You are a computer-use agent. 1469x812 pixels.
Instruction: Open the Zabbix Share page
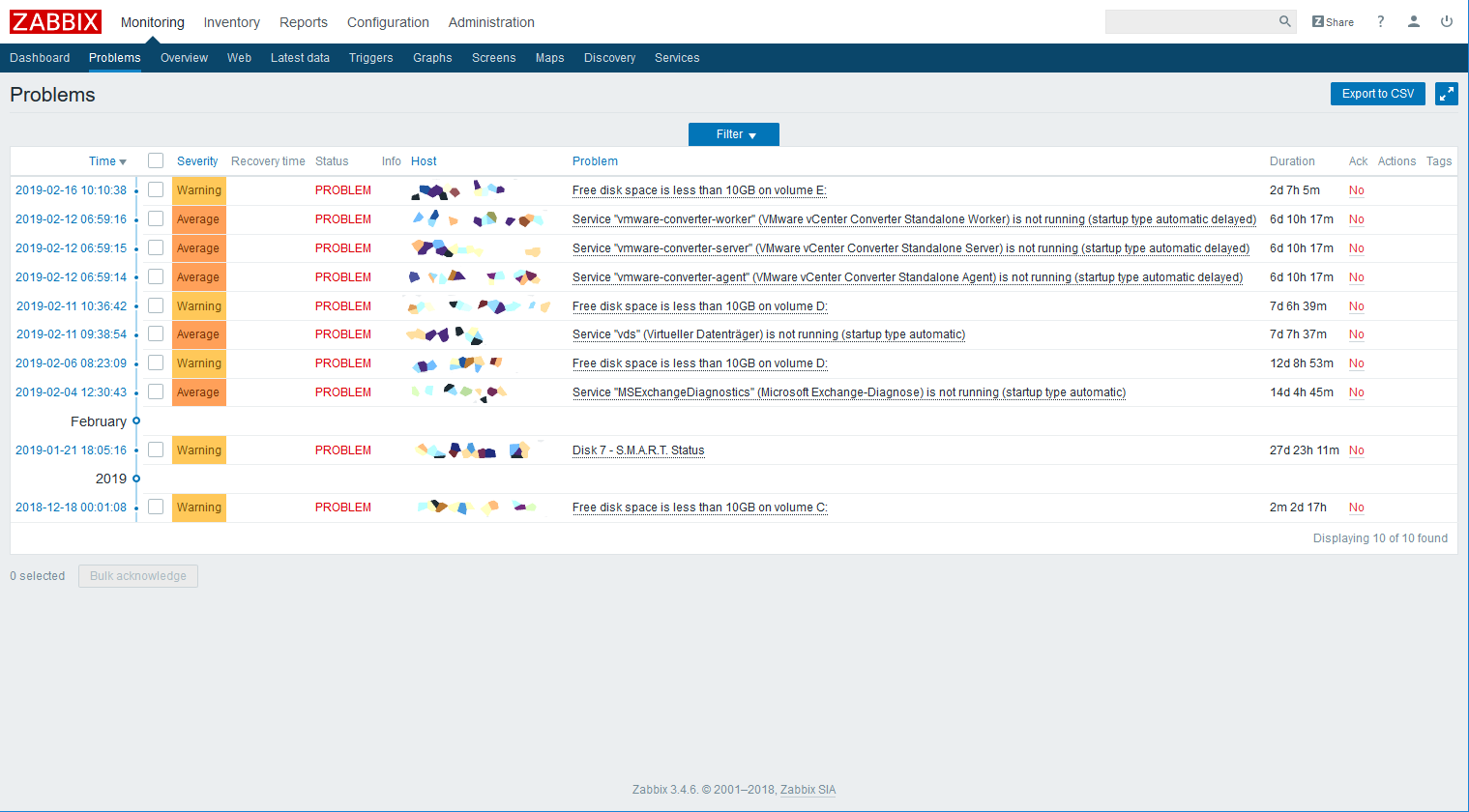(1333, 22)
